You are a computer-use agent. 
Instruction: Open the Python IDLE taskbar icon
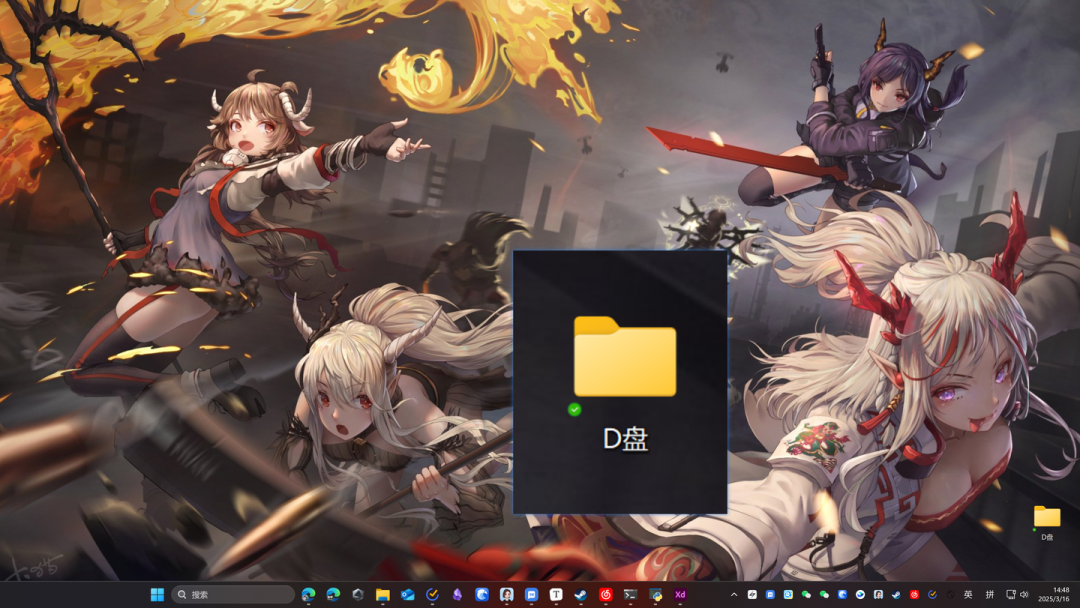pyautogui.click(x=655, y=594)
